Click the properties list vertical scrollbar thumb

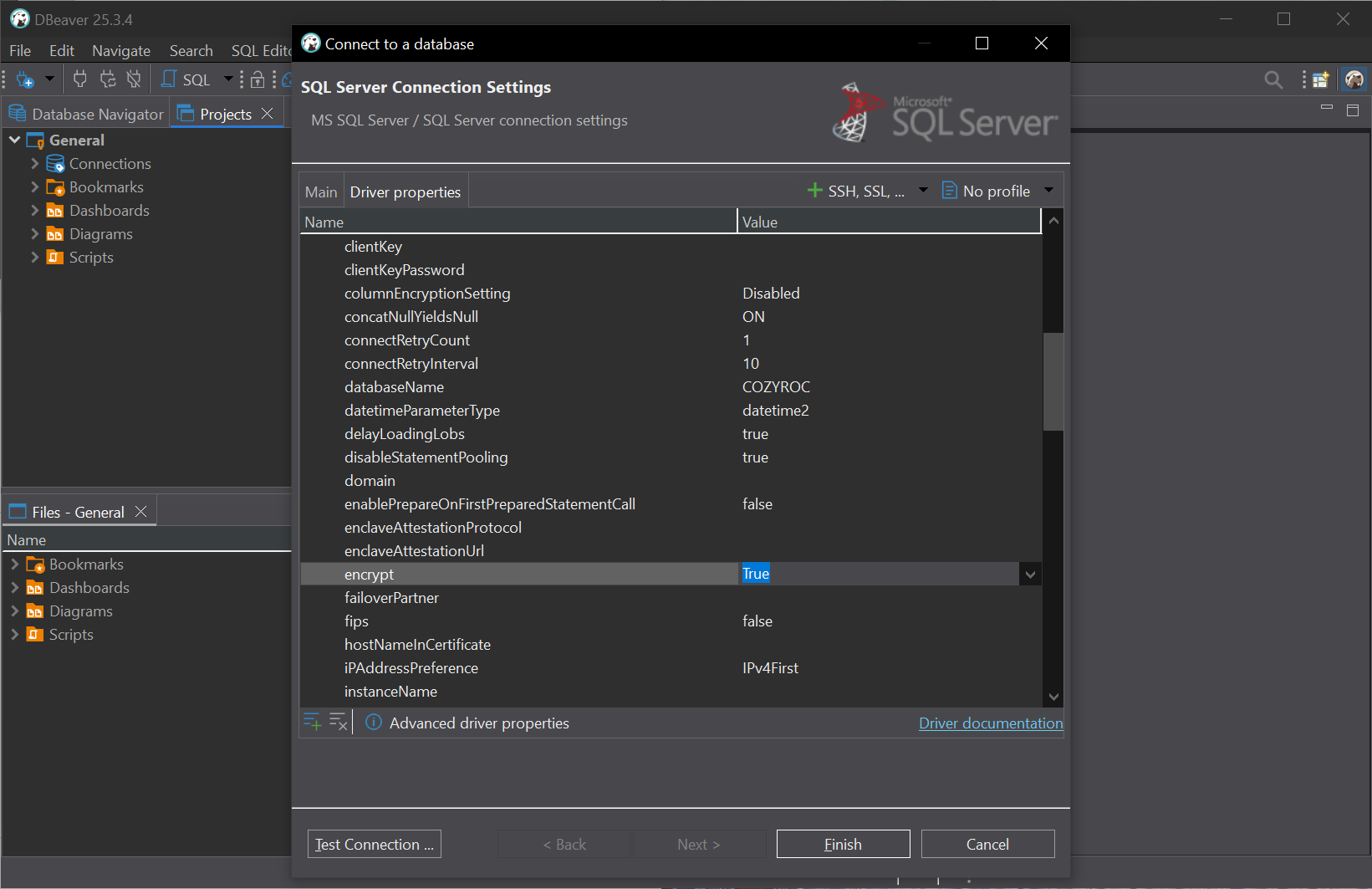pyautogui.click(x=1053, y=381)
